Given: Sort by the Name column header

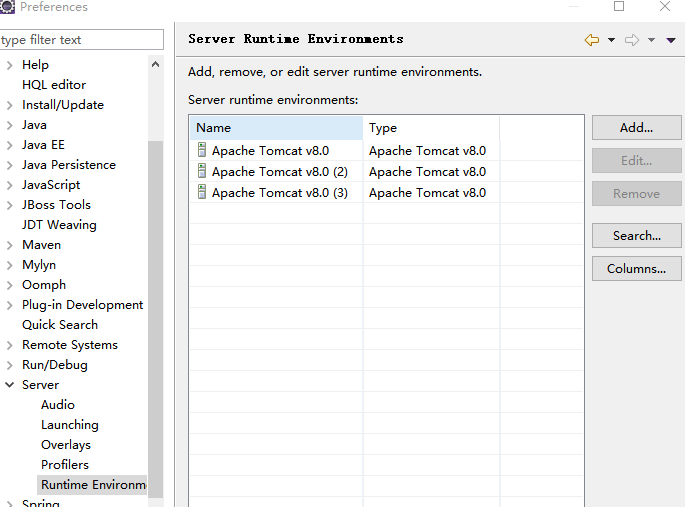Looking at the screenshot, I should pyautogui.click(x=277, y=128).
